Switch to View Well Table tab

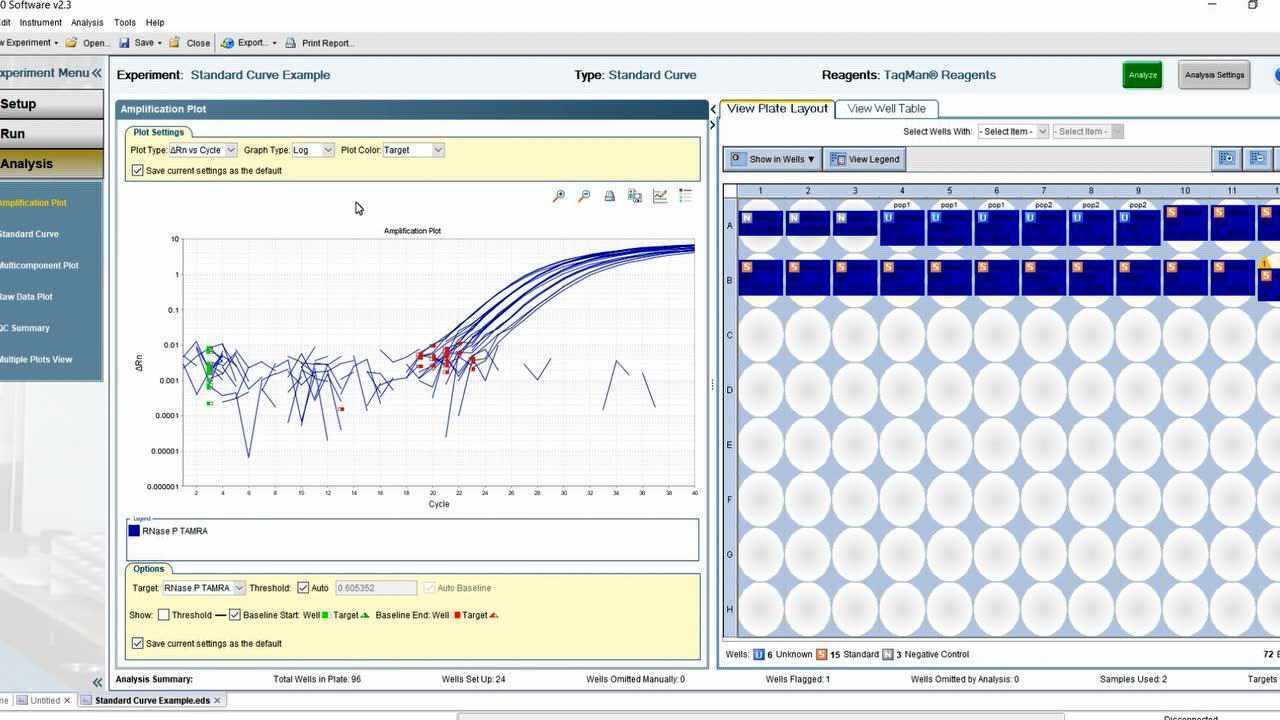coord(886,108)
